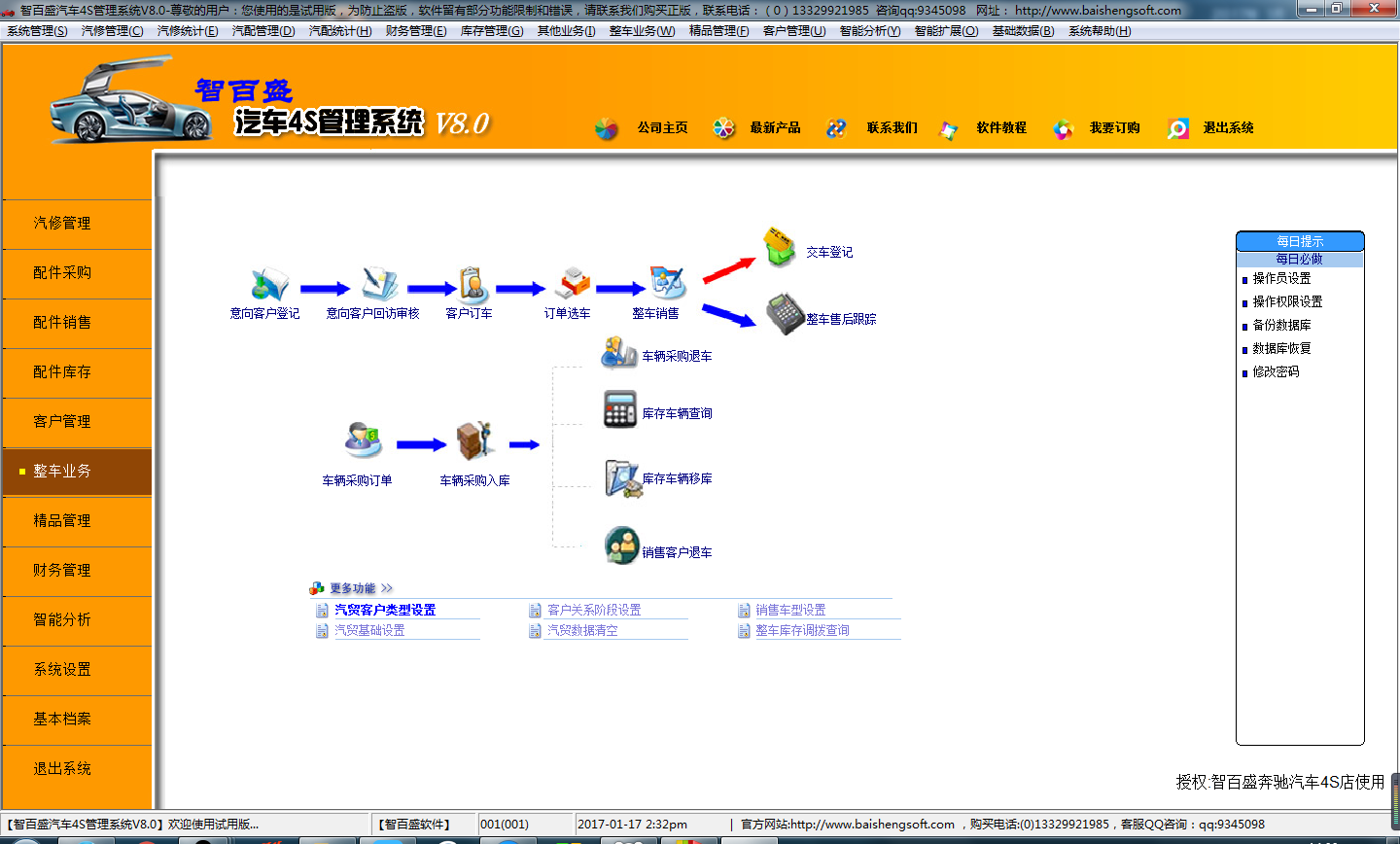Open the 销售客户退车 icon
The image size is (1400, 844).
tap(622, 545)
